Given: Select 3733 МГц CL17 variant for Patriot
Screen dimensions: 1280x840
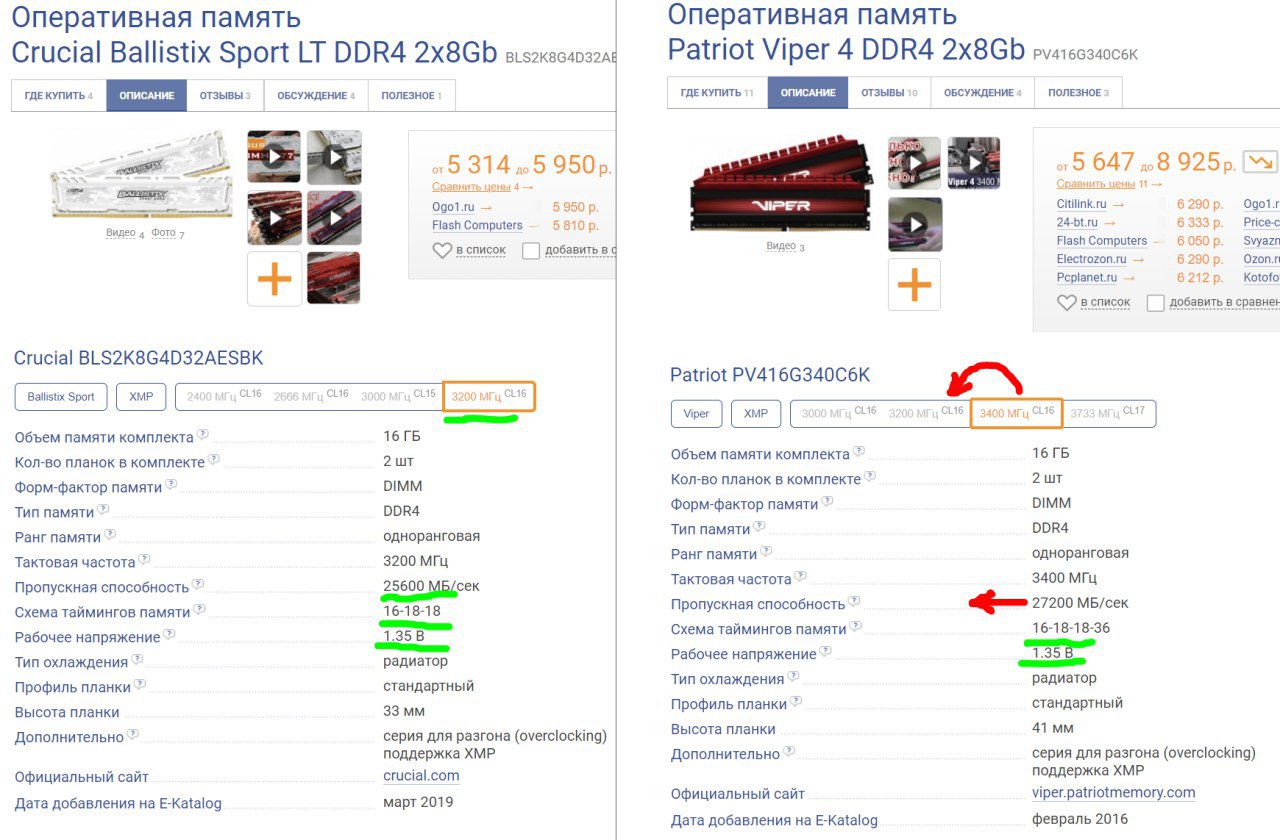Looking at the screenshot, I should click(1108, 413).
